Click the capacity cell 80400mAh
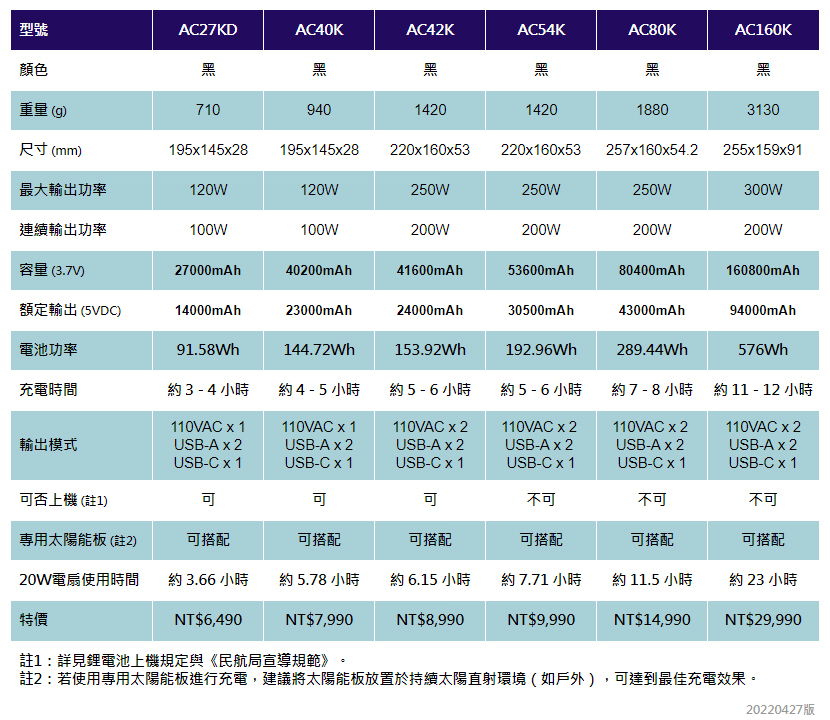The width and height of the screenshot is (830, 720). click(652, 270)
